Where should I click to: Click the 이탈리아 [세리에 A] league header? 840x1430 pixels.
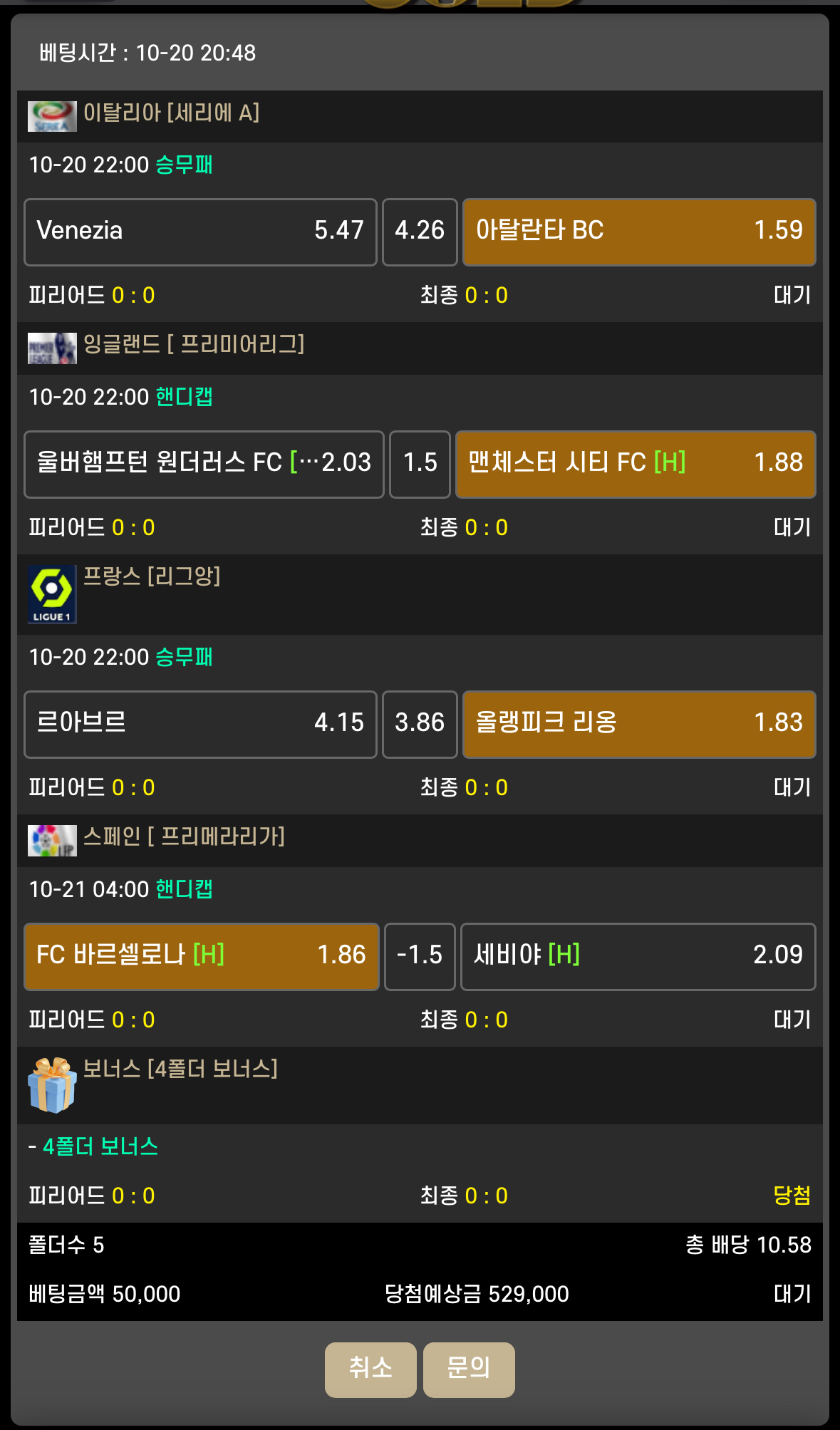[x=172, y=113]
